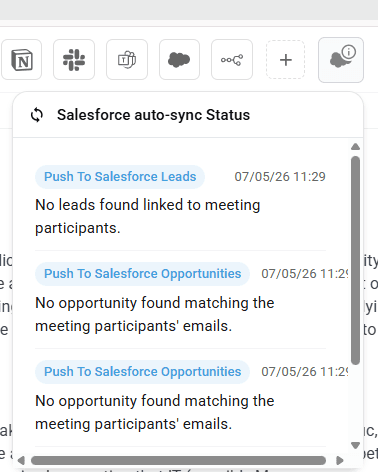Toggle the Salesforce sync info cloud icon

pyautogui.click(x=341, y=60)
